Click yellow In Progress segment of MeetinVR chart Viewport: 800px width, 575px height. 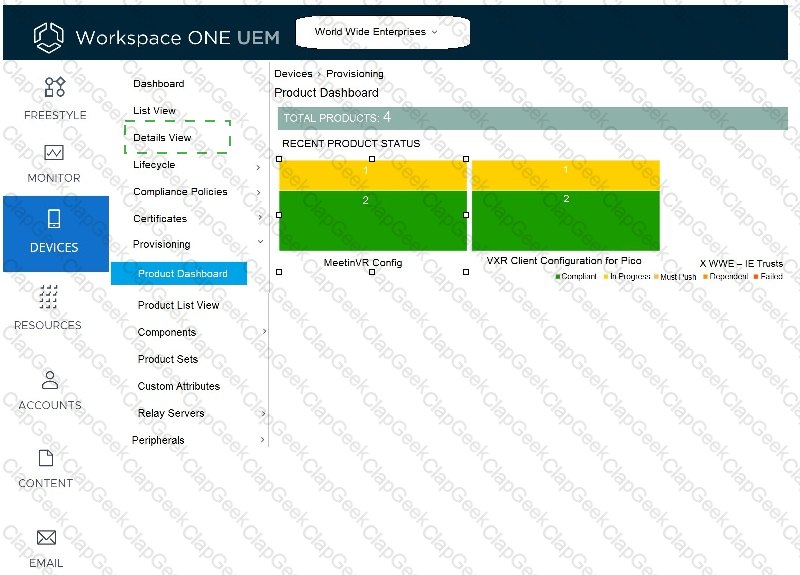point(372,174)
